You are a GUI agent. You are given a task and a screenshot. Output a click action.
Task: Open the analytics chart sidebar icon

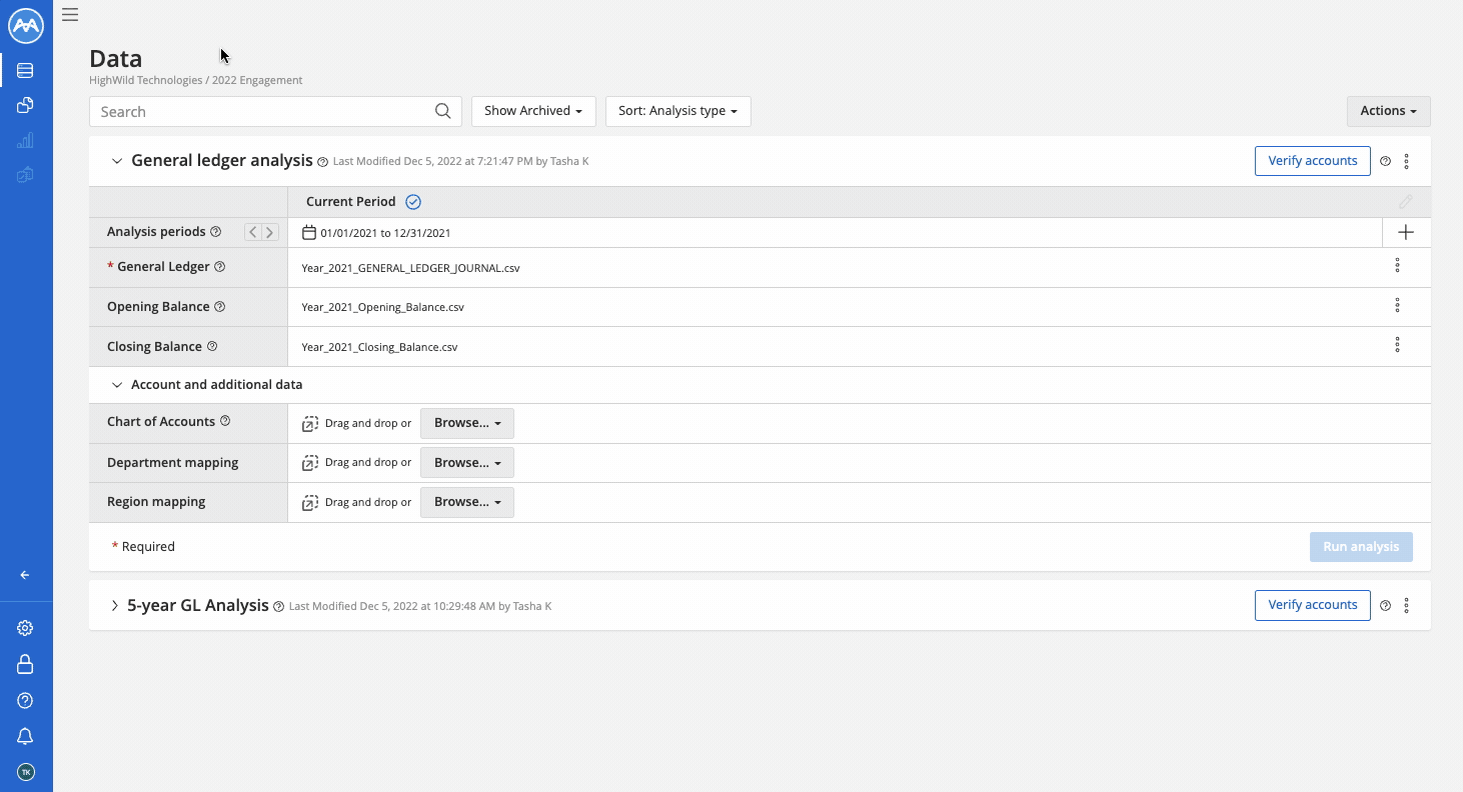pyautogui.click(x=26, y=140)
